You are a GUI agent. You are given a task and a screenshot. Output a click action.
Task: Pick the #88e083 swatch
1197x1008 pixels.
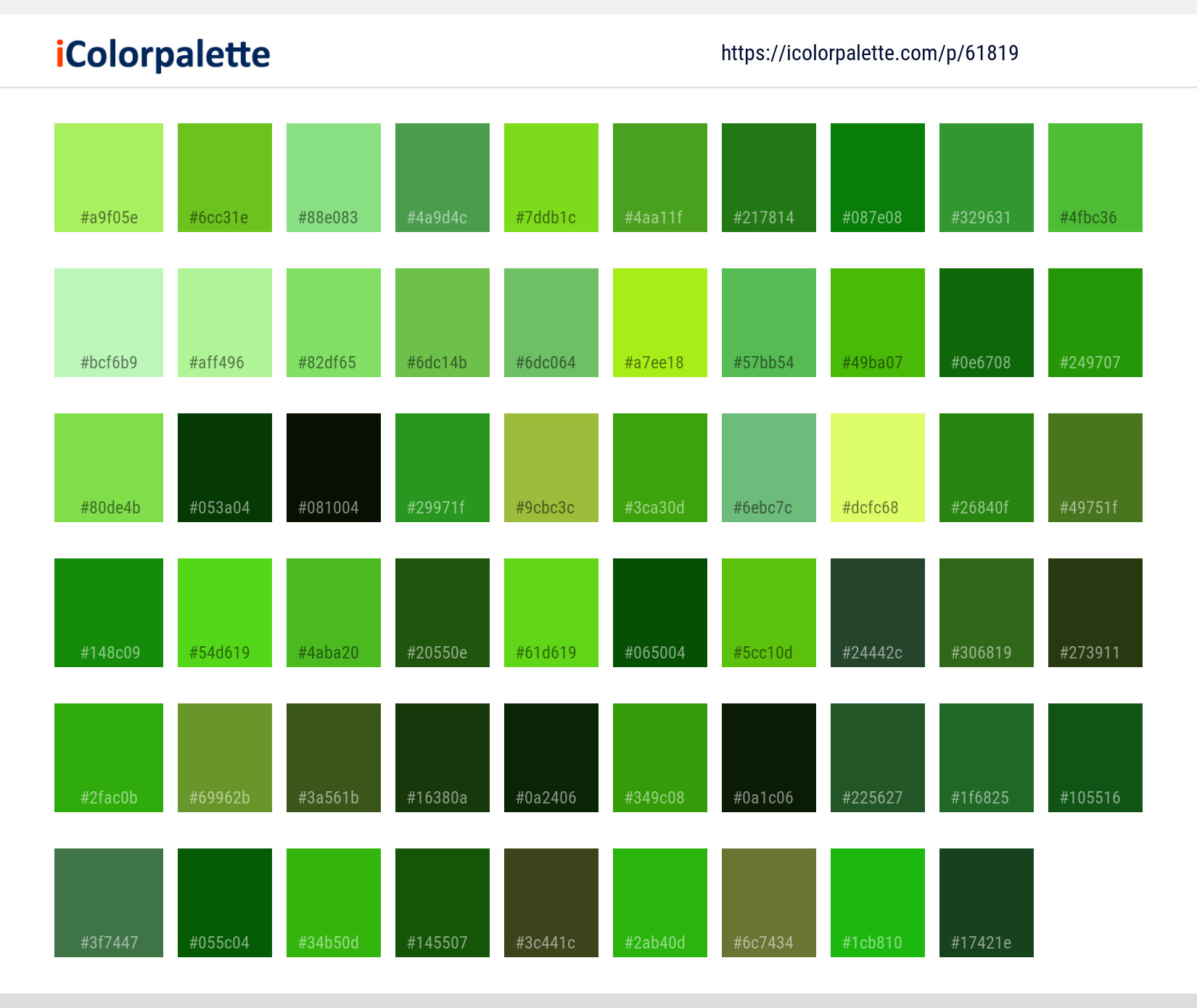point(334,178)
